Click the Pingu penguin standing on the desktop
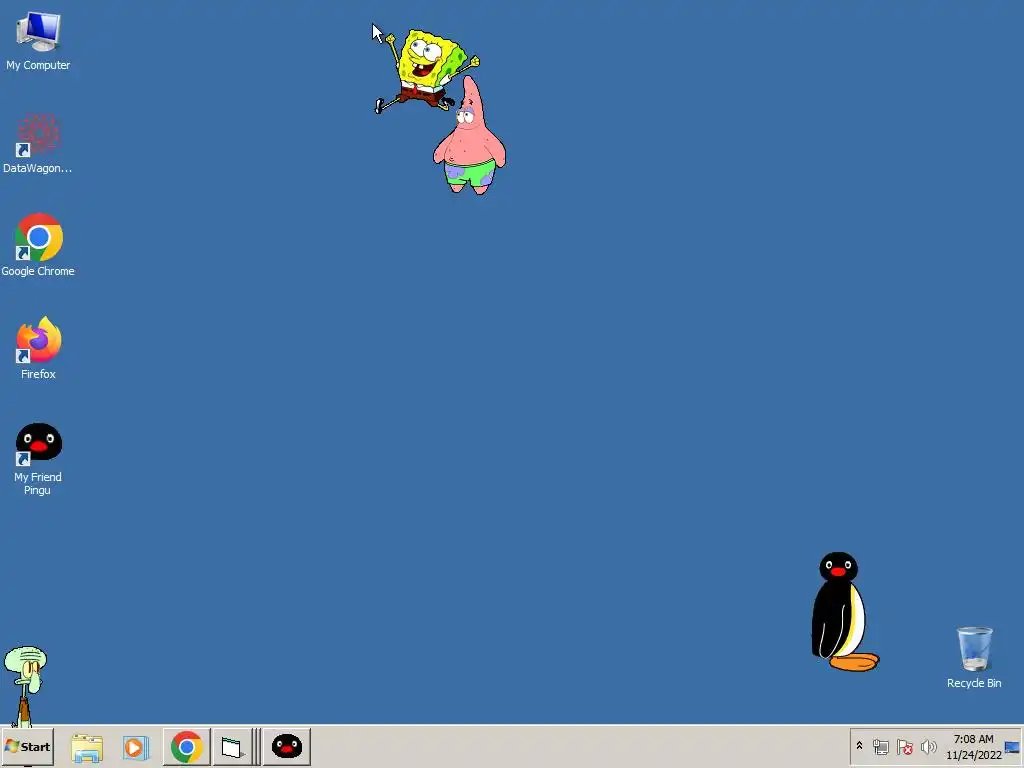 [843, 612]
